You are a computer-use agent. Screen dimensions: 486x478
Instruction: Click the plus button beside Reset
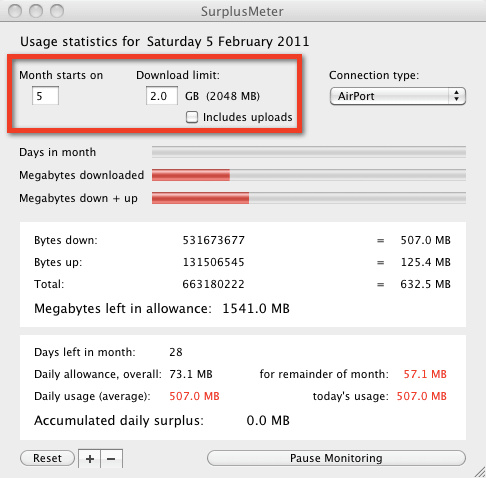(x=89, y=459)
